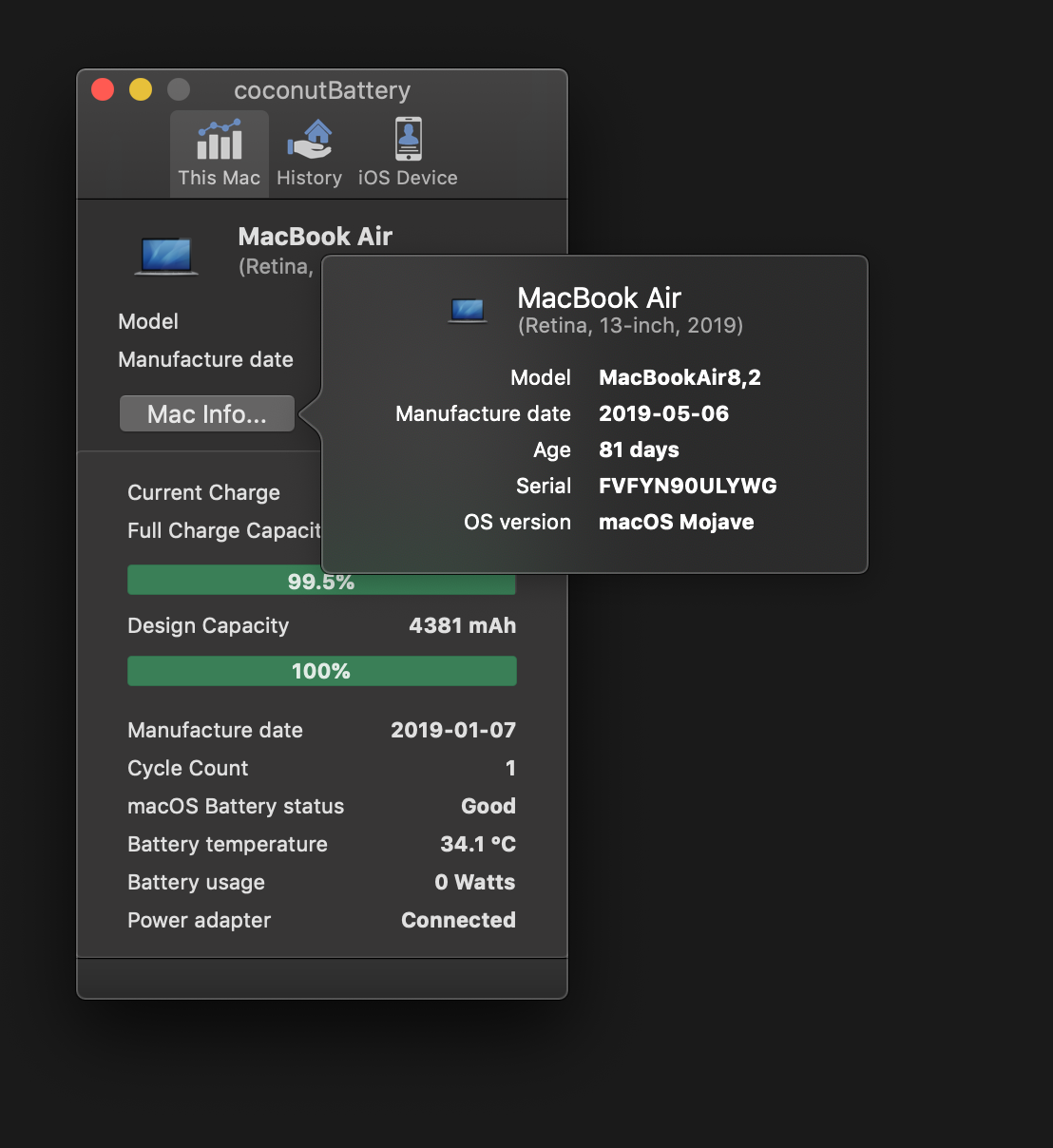Open the History tab
The width and height of the screenshot is (1053, 1148).
point(309,153)
